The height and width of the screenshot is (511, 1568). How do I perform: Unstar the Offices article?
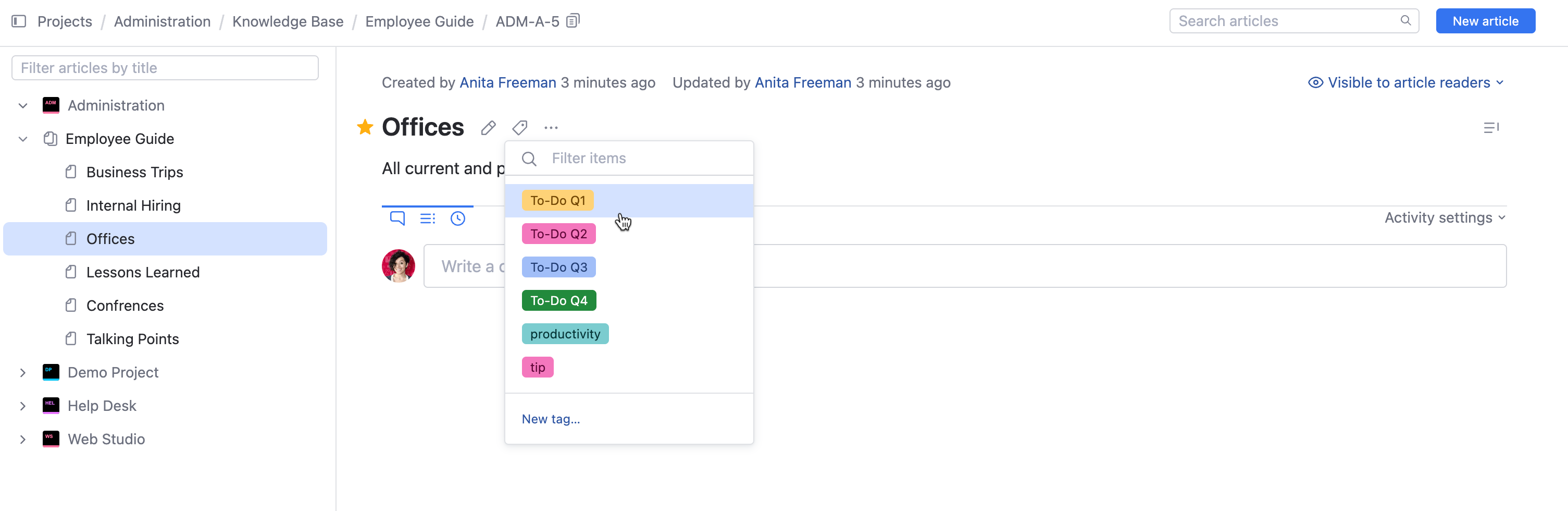pyautogui.click(x=365, y=127)
